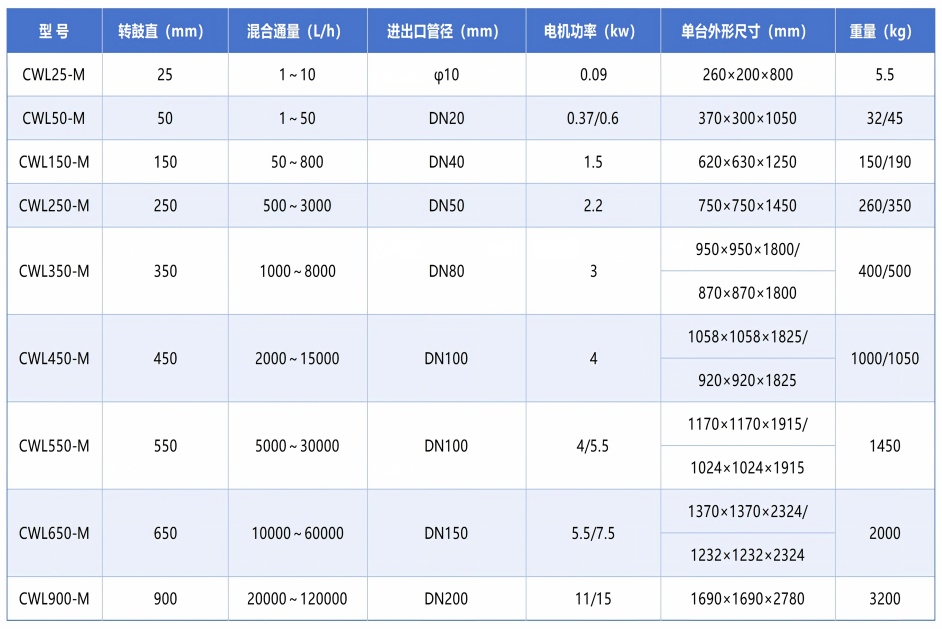
Task: Click the 型号 column header
Action: [x=54, y=31]
